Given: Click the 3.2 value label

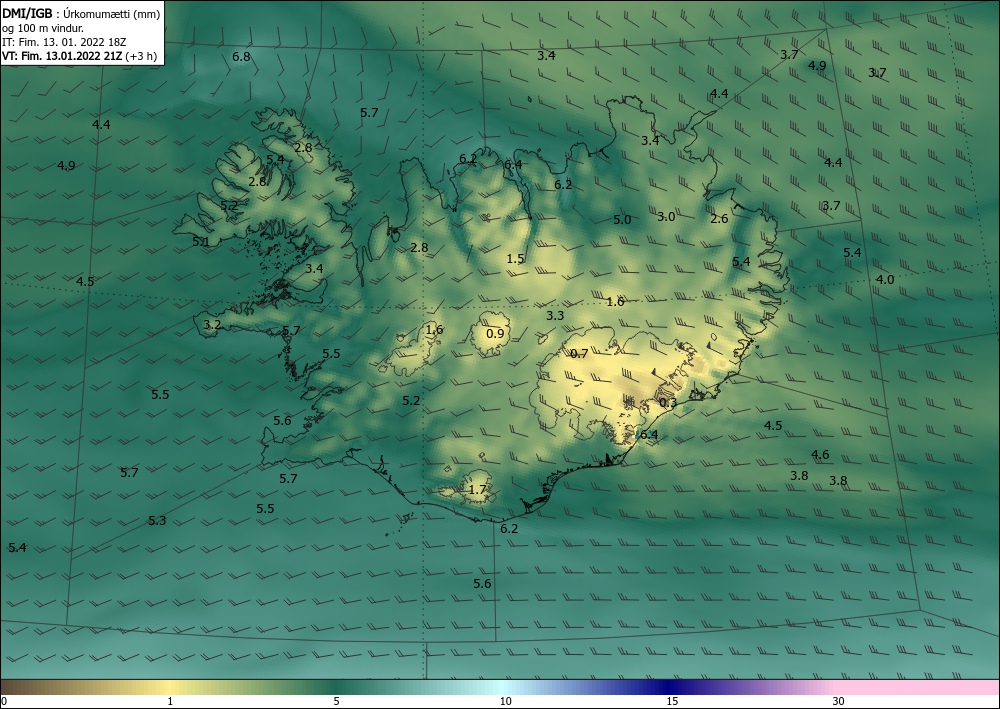Looking at the screenshot, I should (x=212, y=325).
